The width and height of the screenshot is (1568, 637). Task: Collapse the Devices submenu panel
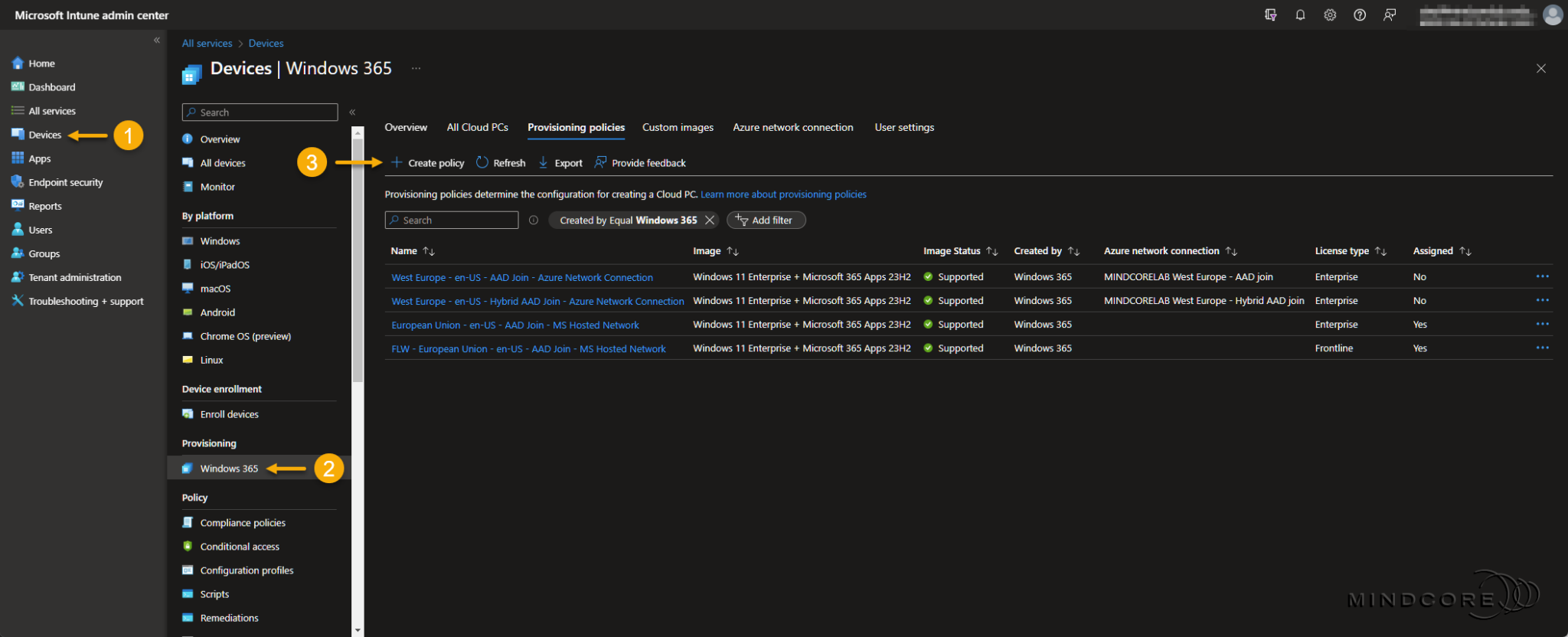click(352, 113)
